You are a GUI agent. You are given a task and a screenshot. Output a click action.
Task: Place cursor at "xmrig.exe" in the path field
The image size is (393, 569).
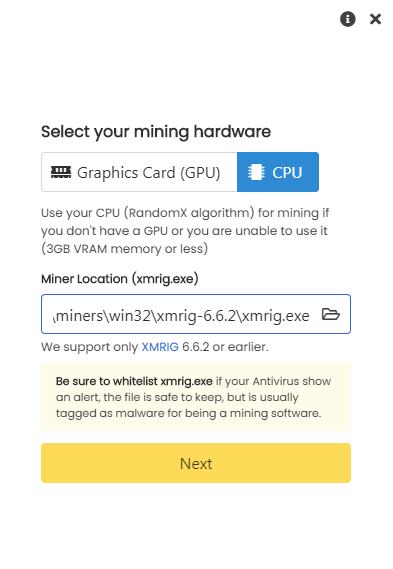[276, 316]
